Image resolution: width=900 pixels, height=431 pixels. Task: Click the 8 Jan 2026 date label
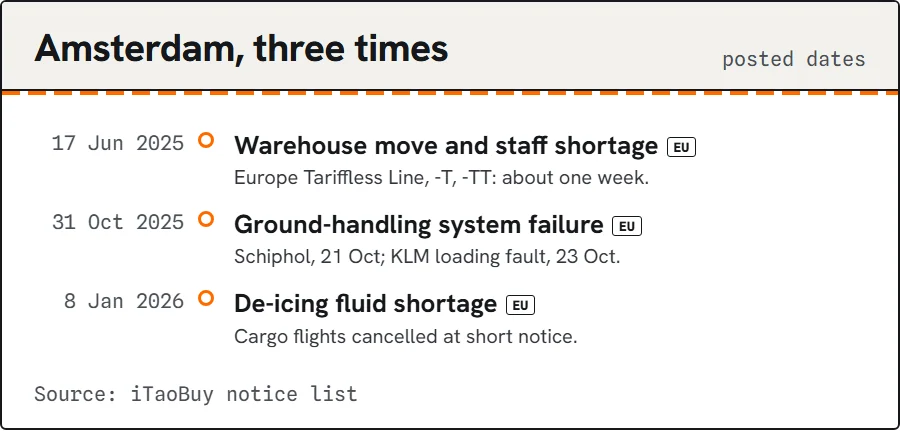(x=123, y=302)
